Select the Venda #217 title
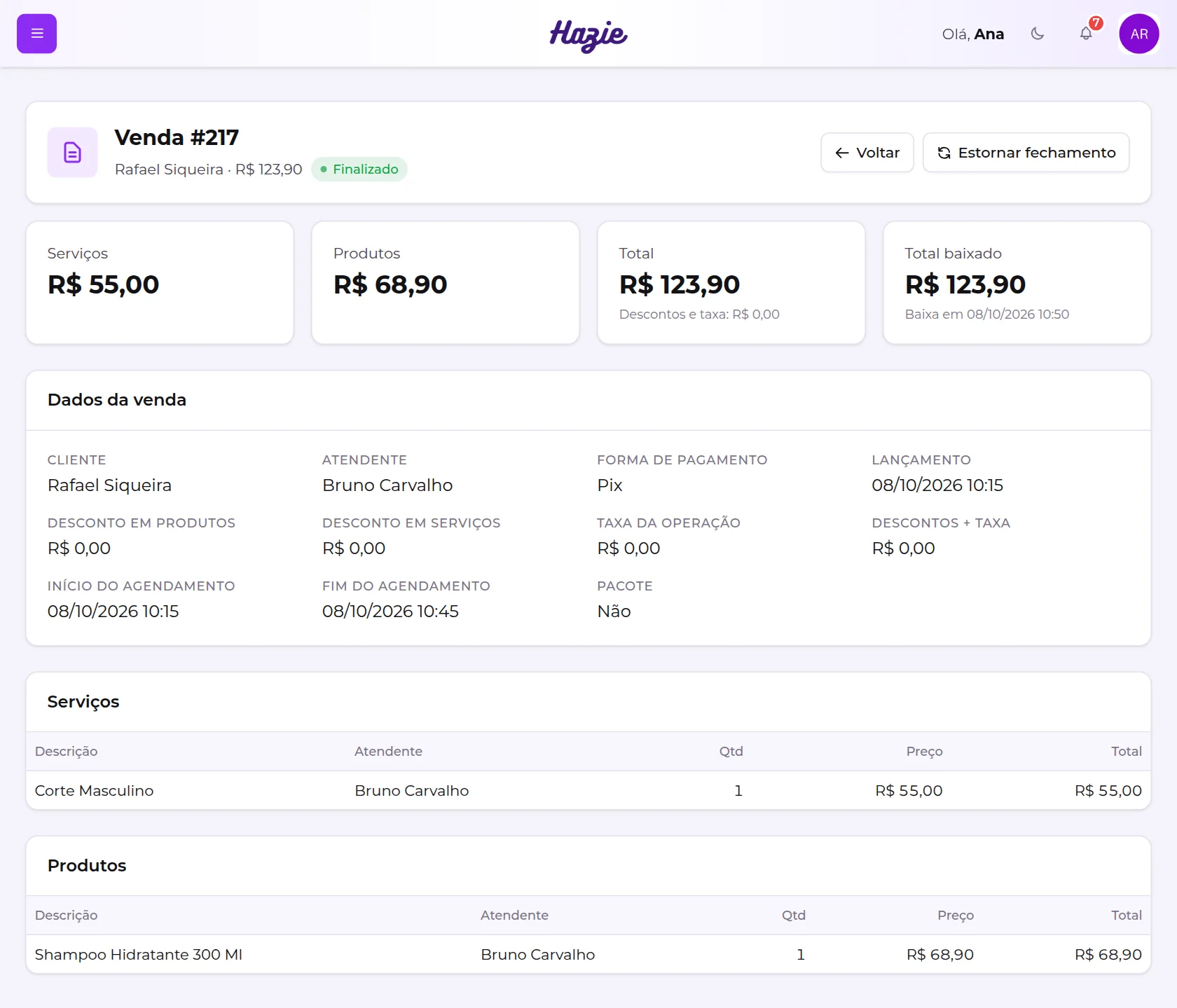 point(177,137)
